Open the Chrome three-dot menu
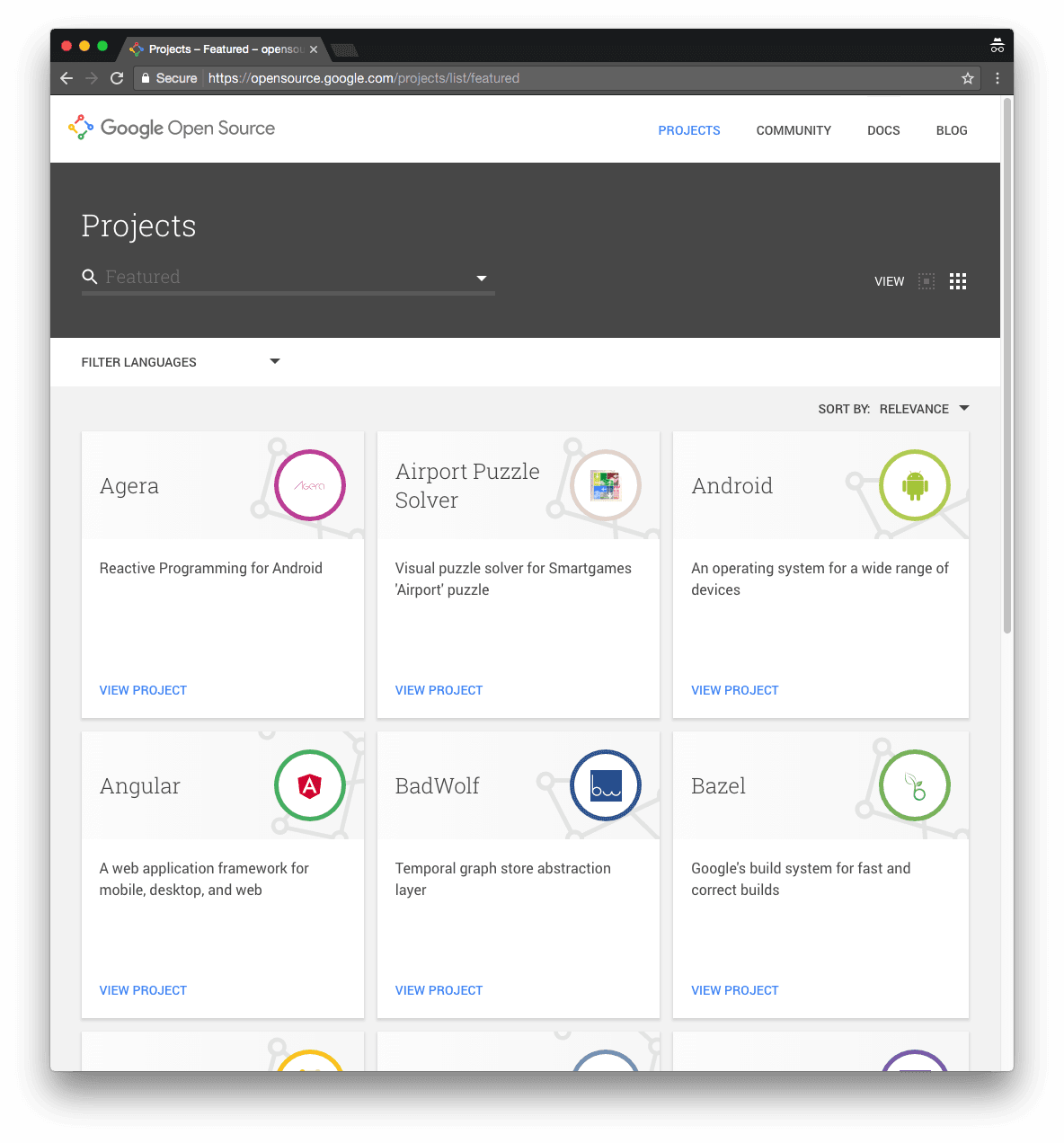Viewport: 1064px width, 1143px height. [997, 78]
